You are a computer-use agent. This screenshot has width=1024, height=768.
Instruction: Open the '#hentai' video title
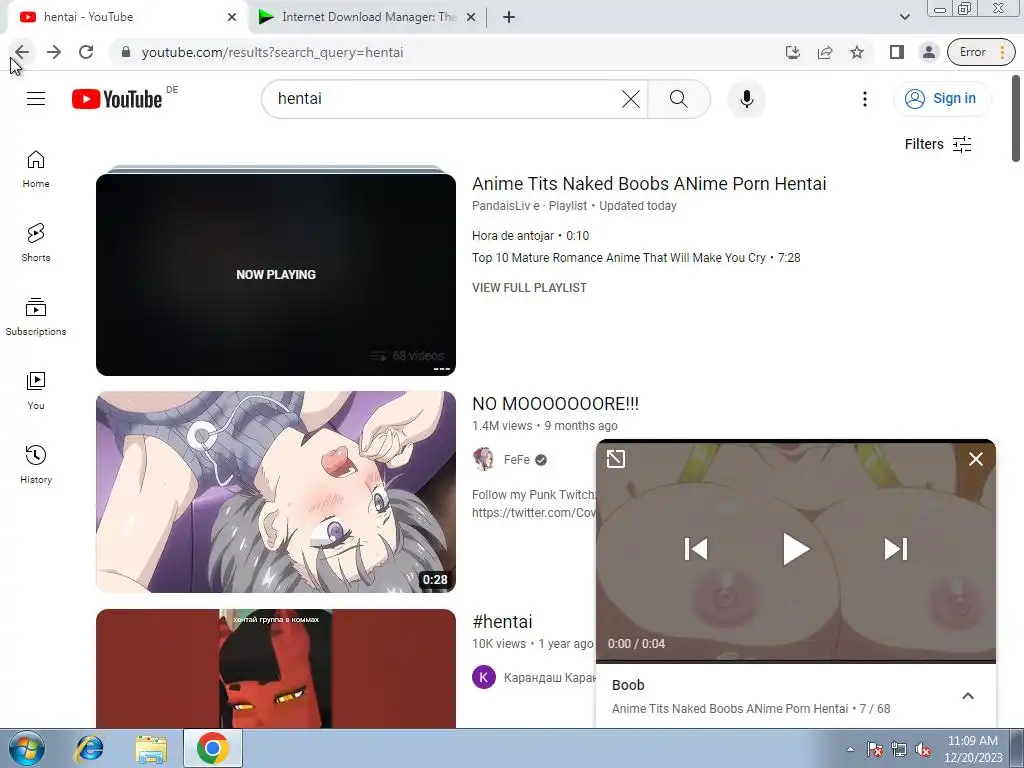click(x=502, y=622)
